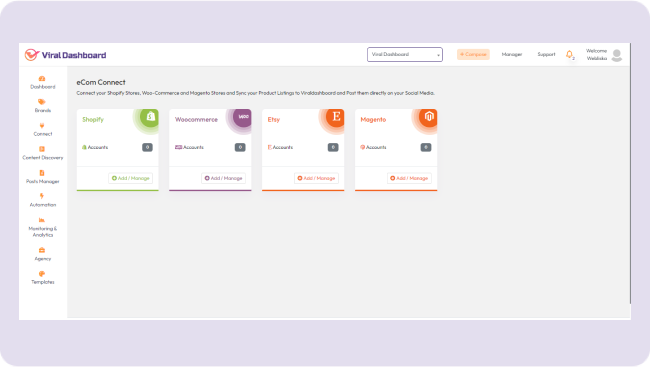Expand the Viral Dashboard workspace dropdown
The image size is (650, 367).
[x=405, y=54]
